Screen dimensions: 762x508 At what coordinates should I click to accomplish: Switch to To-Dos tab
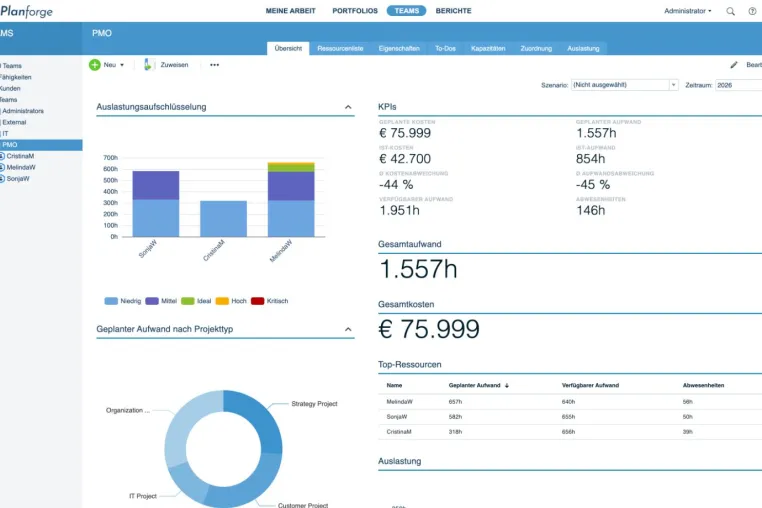click(445, 48)
